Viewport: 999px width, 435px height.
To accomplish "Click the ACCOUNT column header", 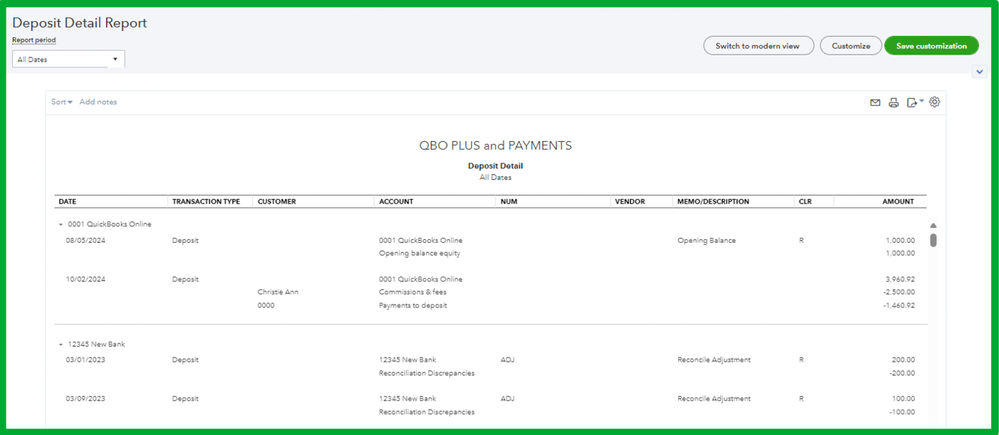I will click(x=396, y=201).
